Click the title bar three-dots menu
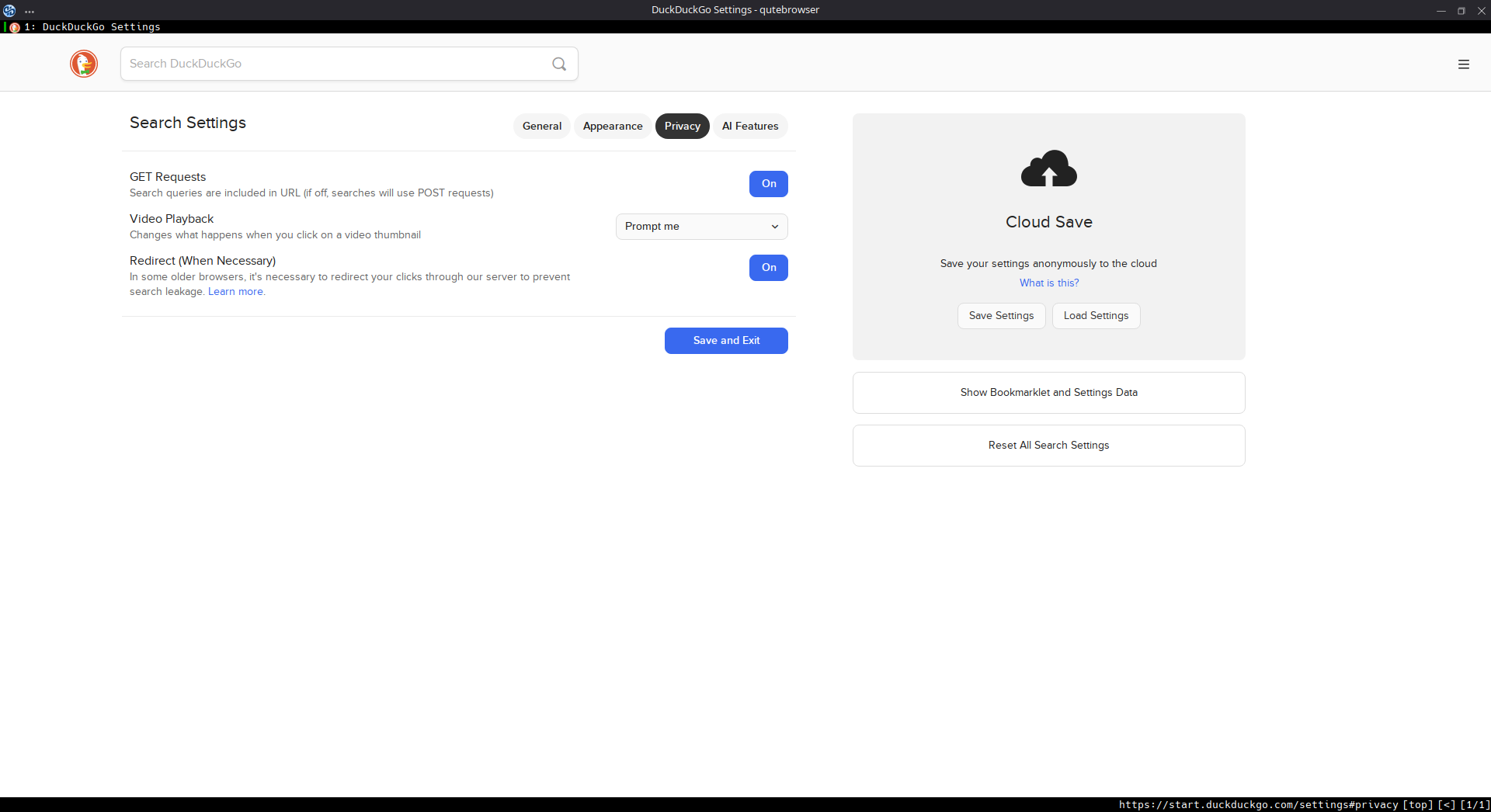This screenshot has height=812, width=1491. tap(30, 11)
